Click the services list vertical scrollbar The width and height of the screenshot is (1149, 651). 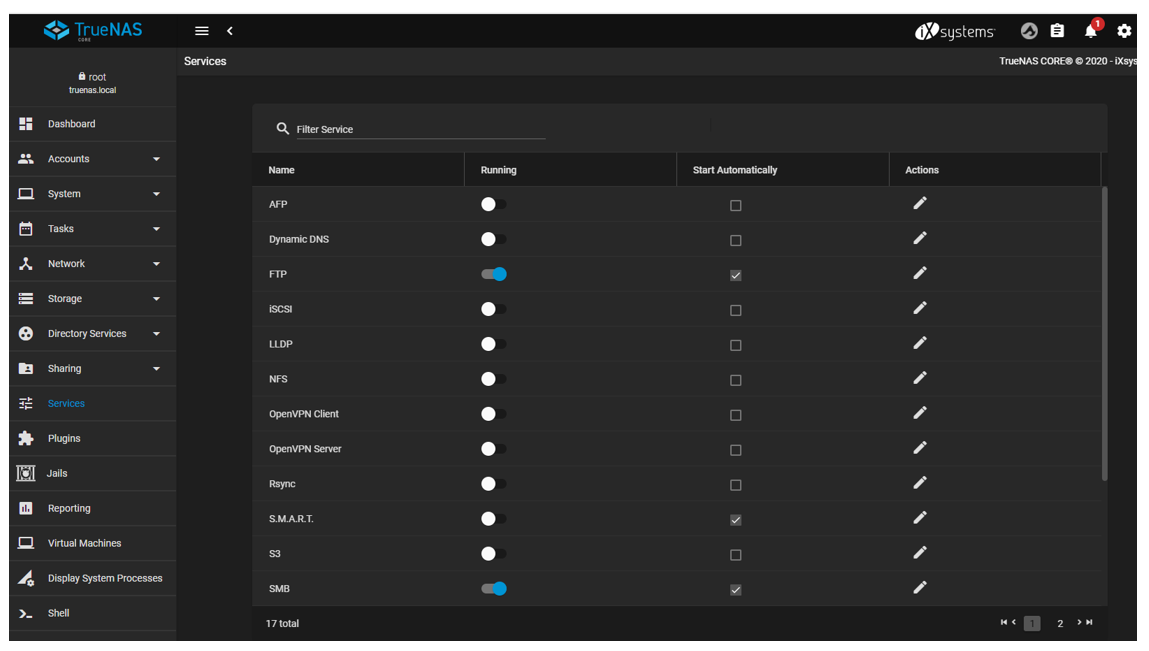pos(1104,334)
